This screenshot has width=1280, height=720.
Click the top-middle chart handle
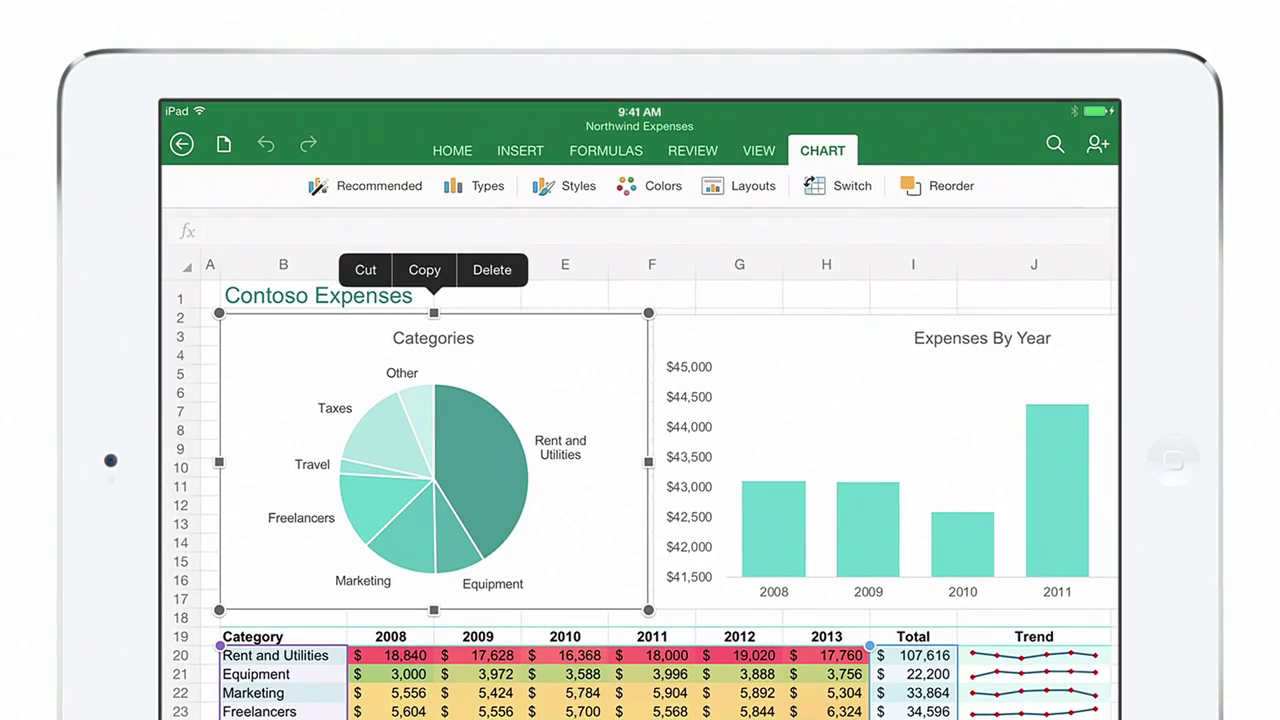pyautogui.click(x=434, y=313)
